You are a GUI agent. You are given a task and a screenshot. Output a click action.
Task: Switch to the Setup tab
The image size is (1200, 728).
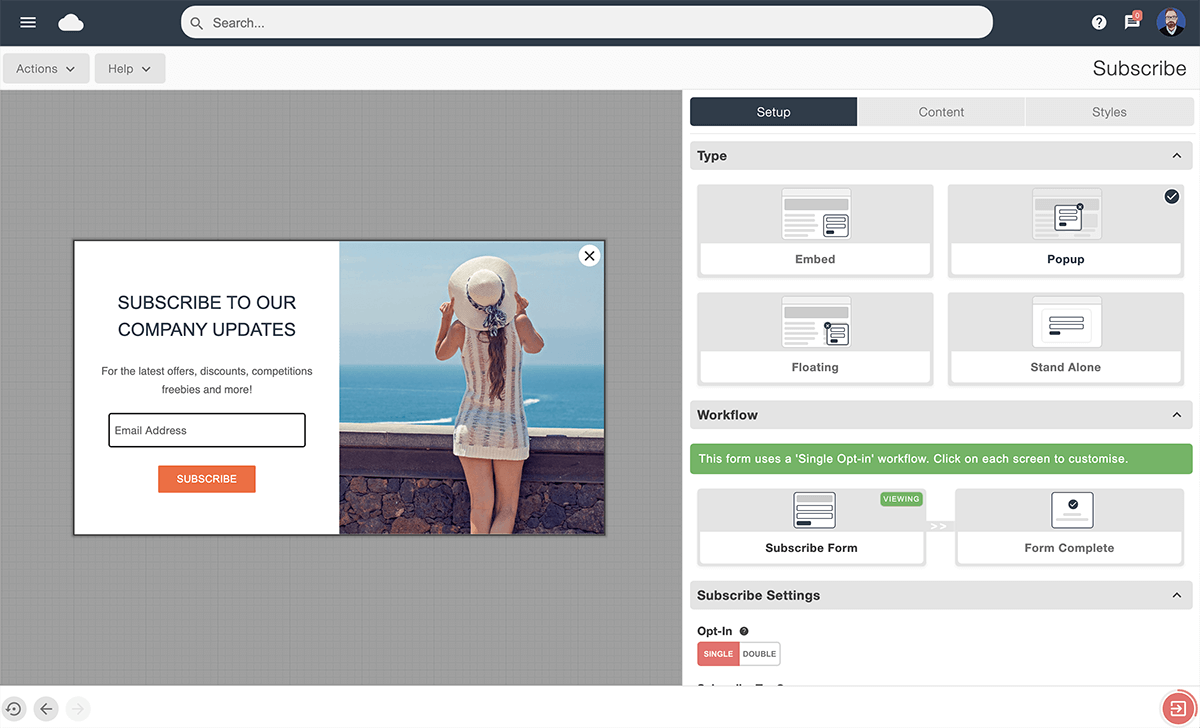pyautogui.click(x=773, y=112)
